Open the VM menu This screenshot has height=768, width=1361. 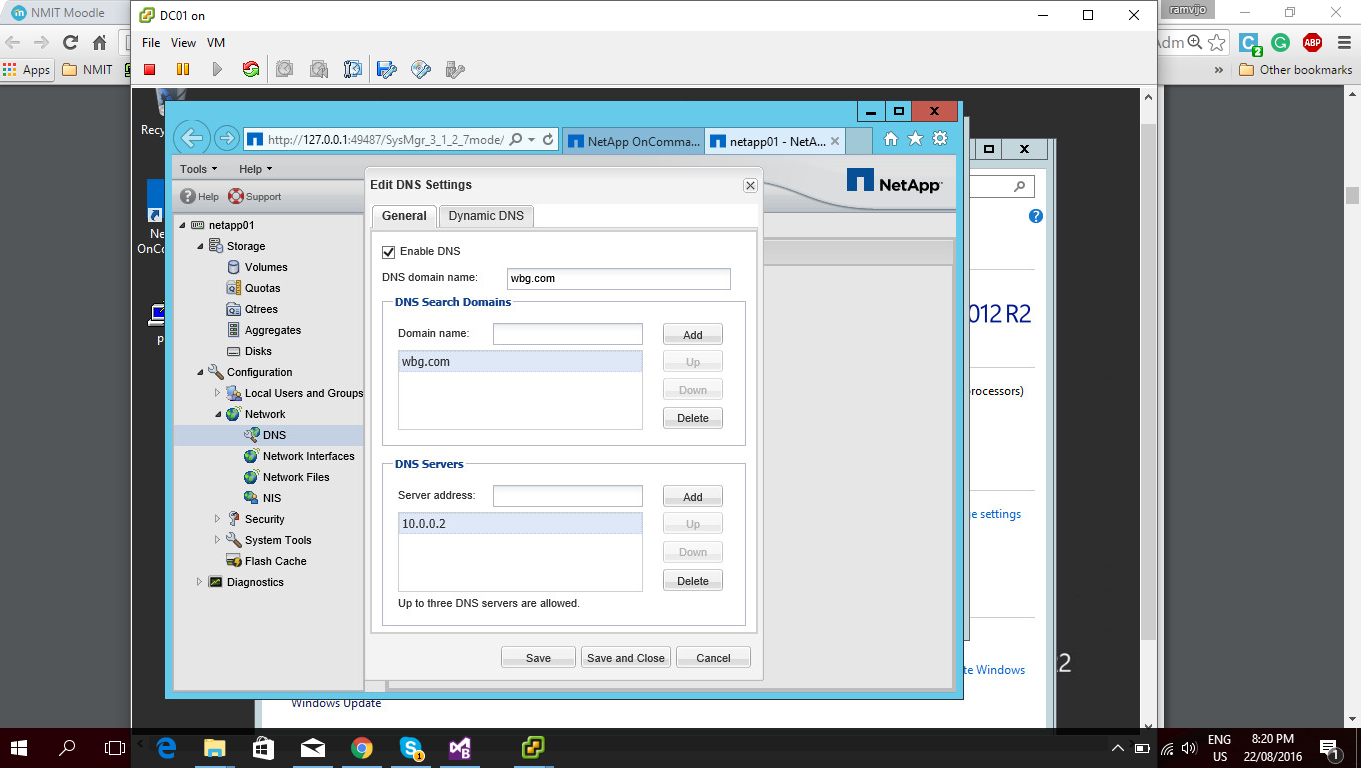click(x=215, y=42)
